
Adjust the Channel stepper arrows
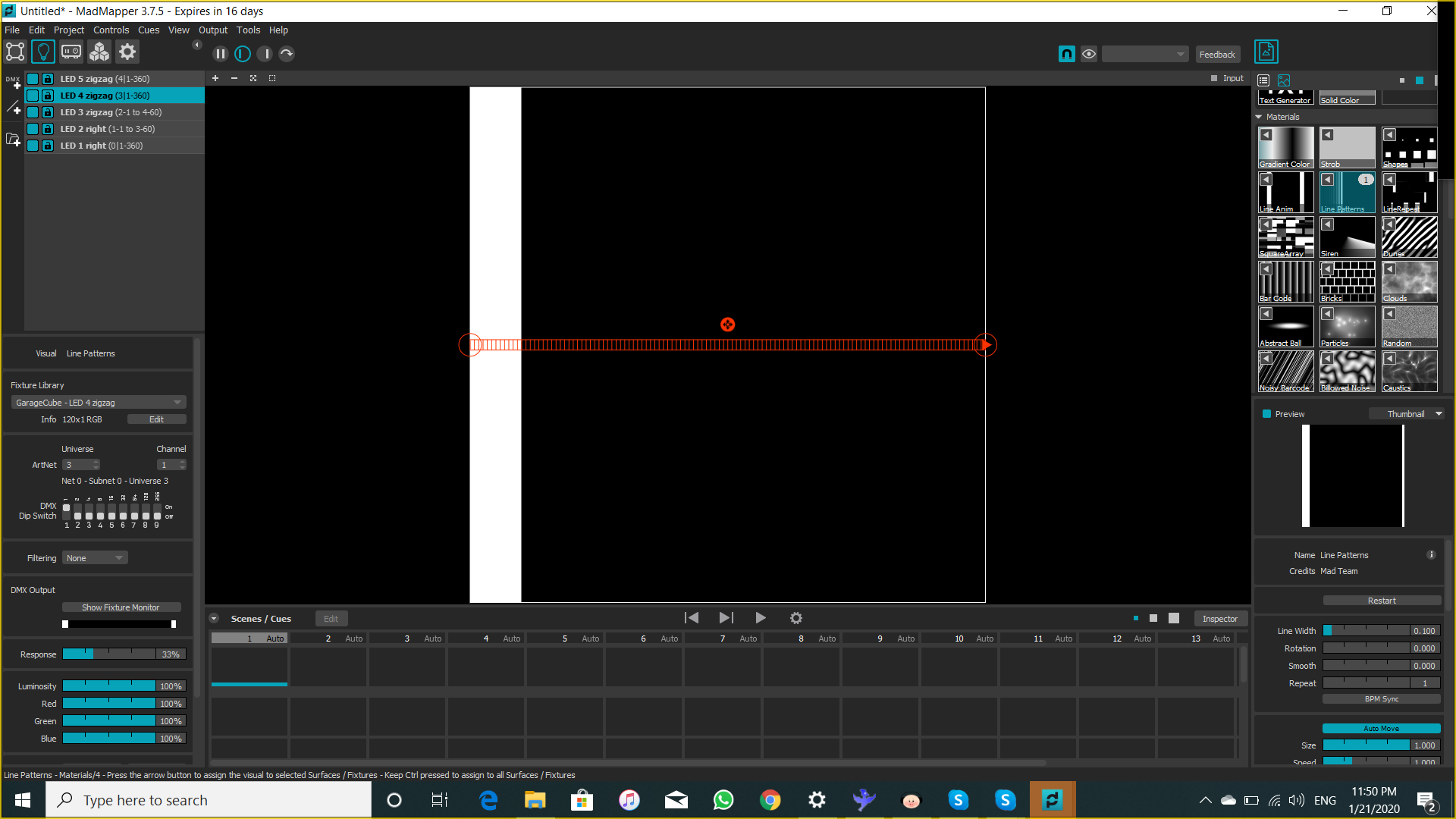tap(182, 465)
